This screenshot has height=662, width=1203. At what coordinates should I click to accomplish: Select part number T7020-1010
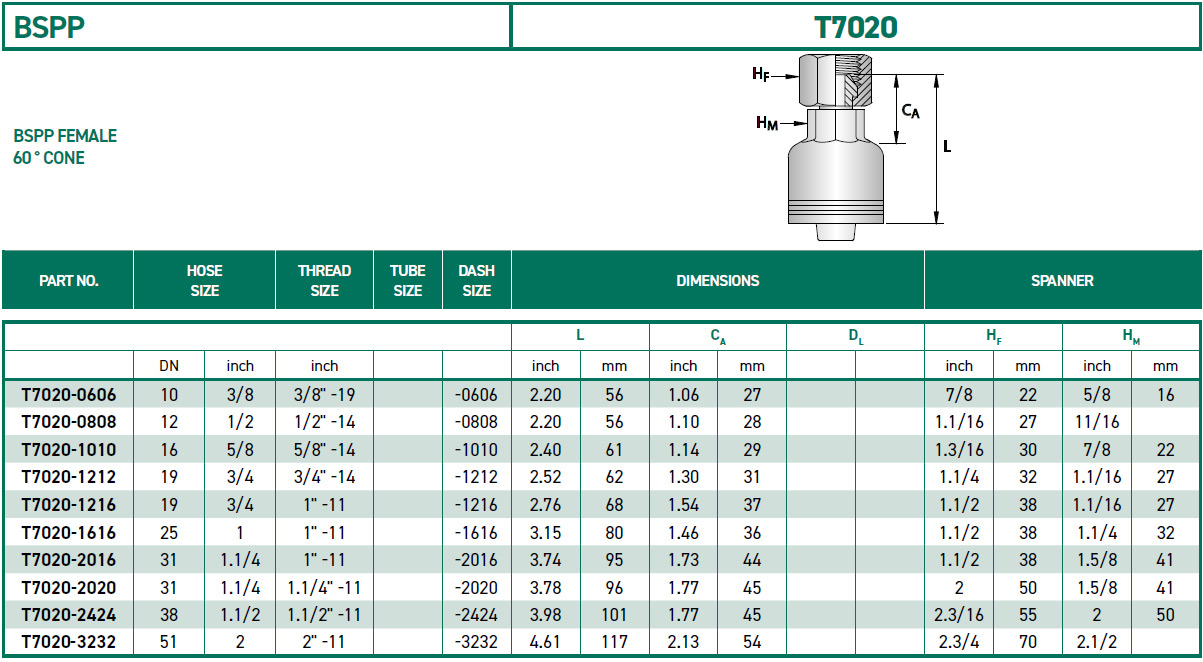coord(67,450)
